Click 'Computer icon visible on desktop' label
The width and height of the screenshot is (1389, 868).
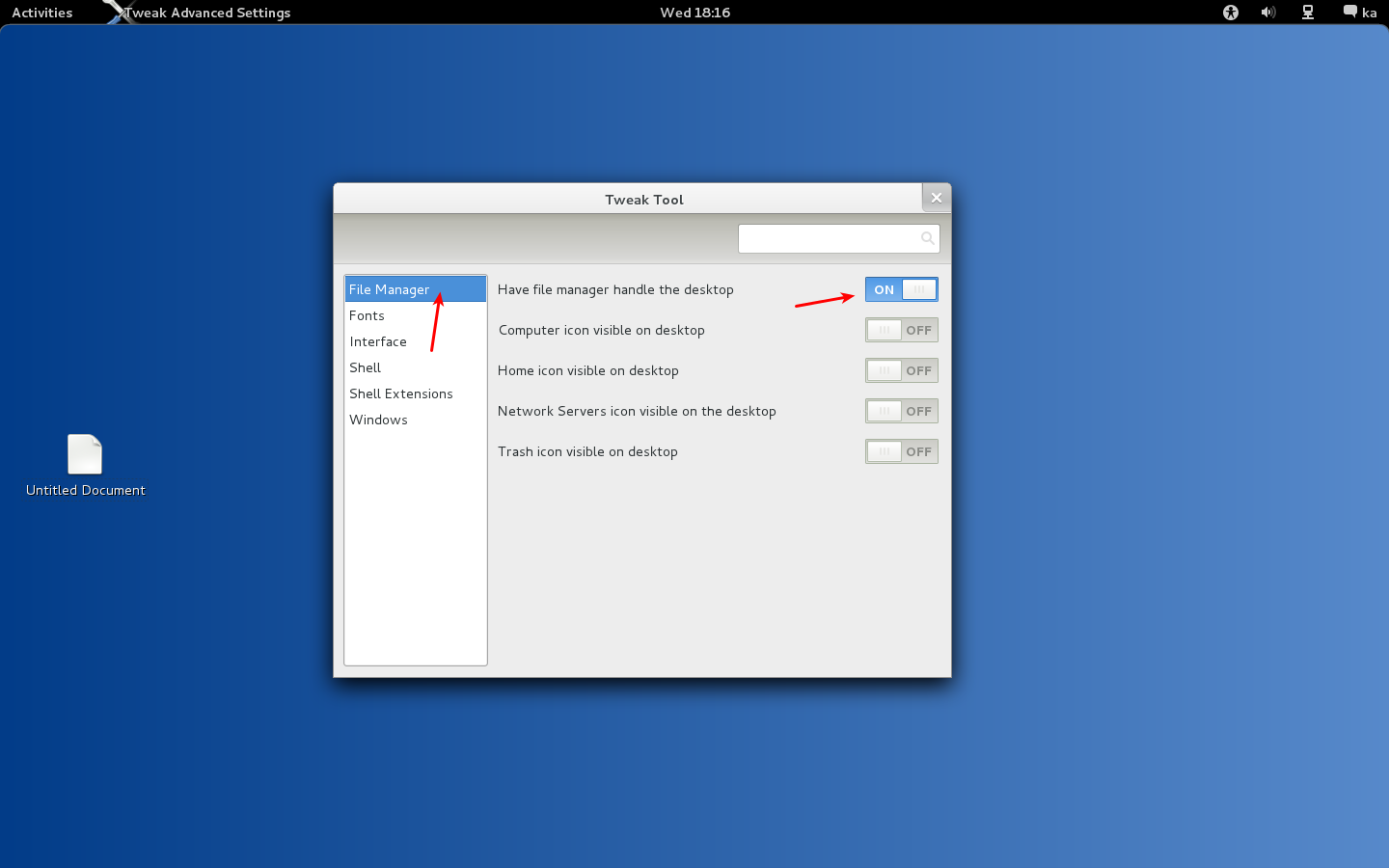point(601,330)
